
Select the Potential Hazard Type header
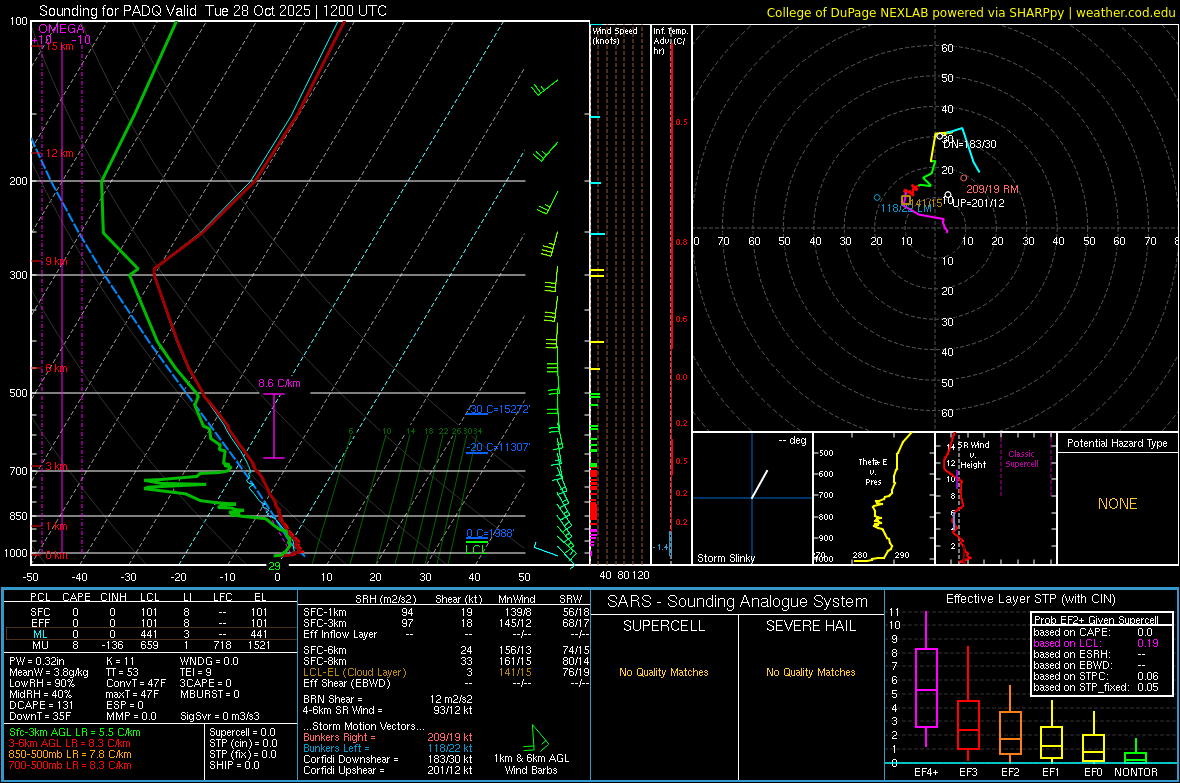1117,443
